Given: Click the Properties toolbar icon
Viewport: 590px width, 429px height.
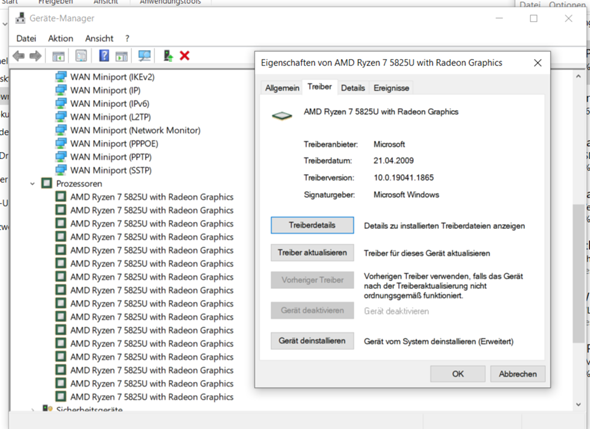Looking at the screenshot, I should pos(81,56).
